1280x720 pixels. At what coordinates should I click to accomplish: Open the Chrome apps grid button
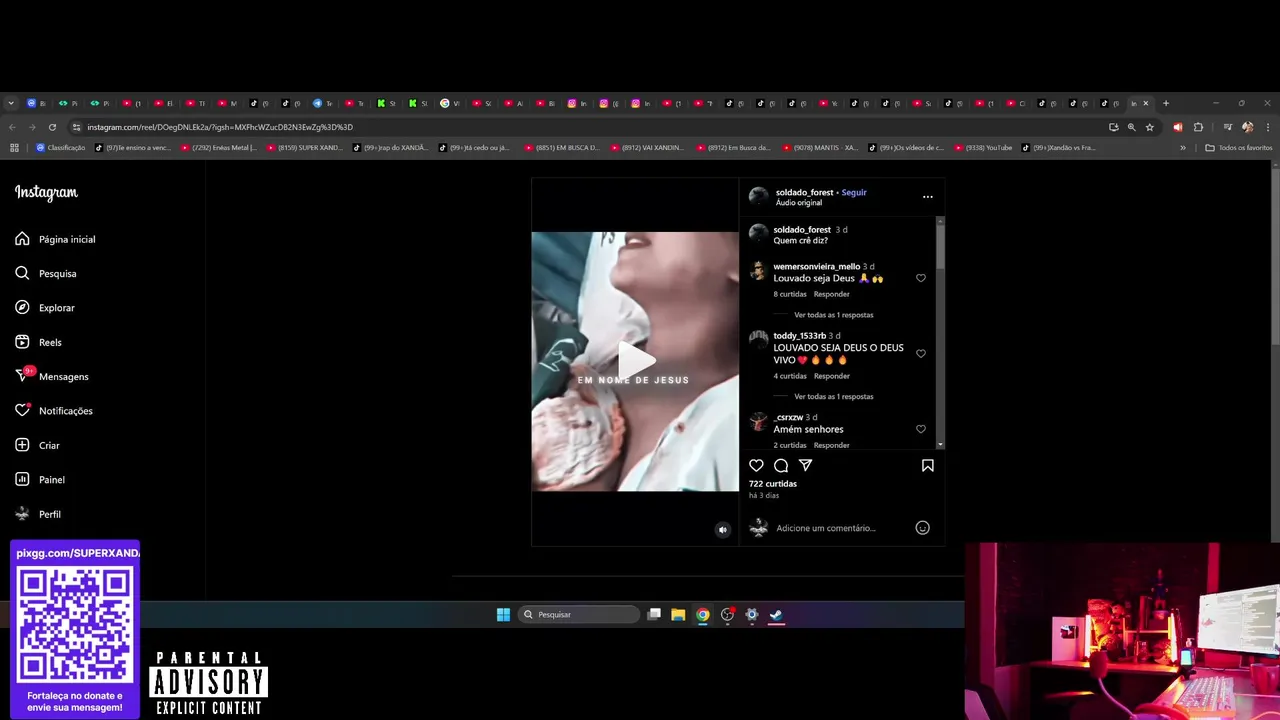point(14,148)
